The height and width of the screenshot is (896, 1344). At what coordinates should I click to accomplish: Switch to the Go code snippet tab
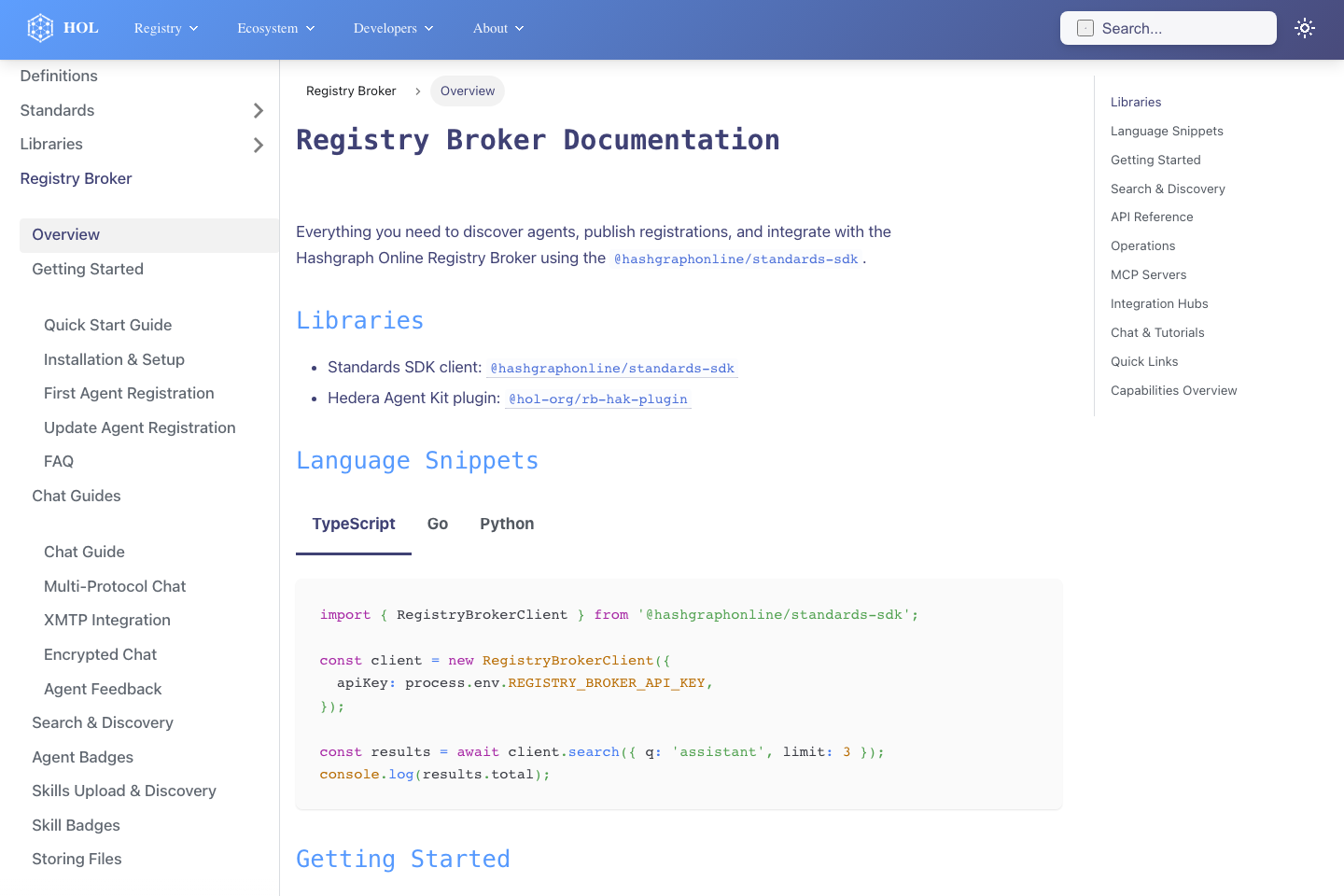pos(437,524)
